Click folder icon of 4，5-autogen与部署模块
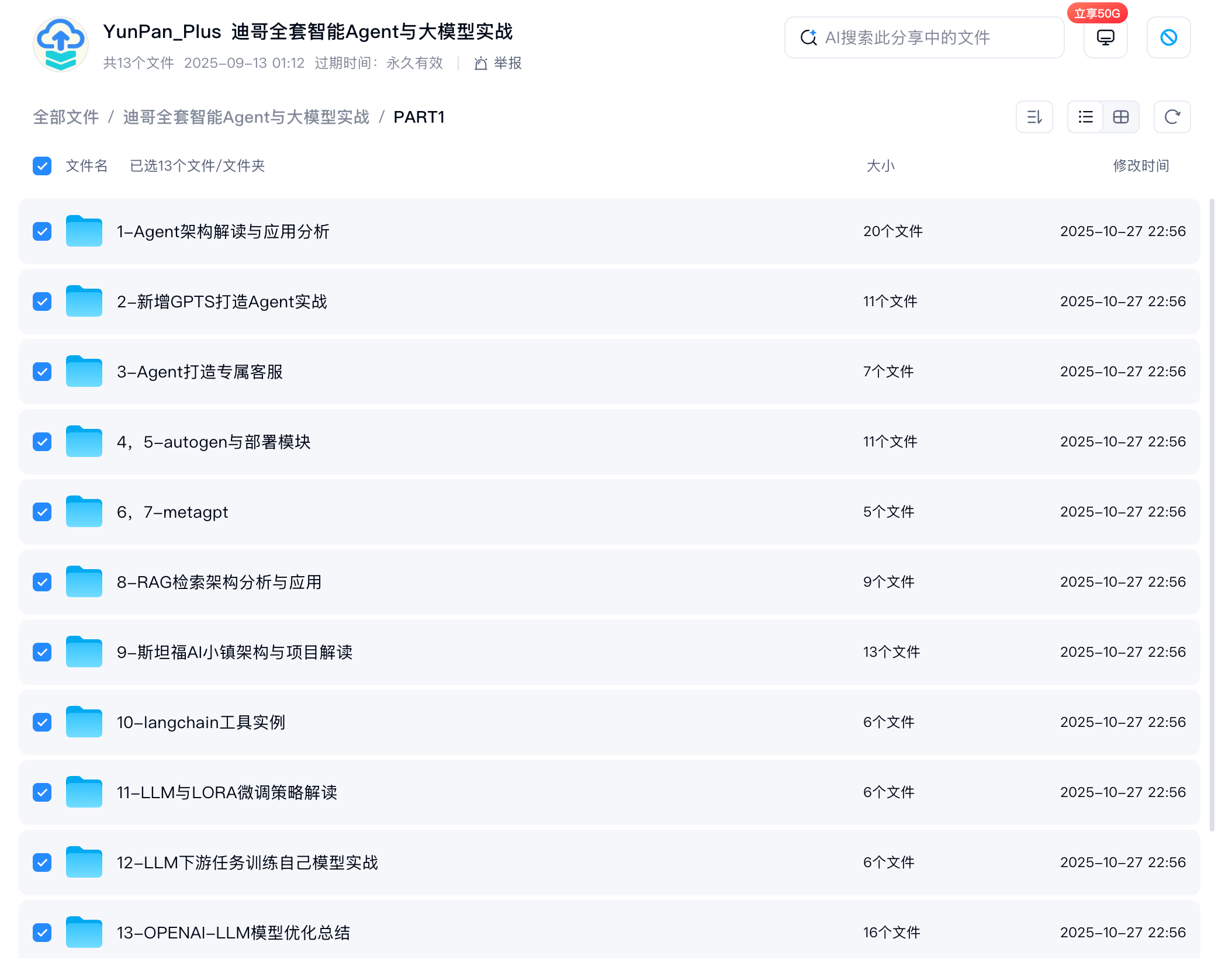Screen dimensions: 1232x970 (84, 441)
